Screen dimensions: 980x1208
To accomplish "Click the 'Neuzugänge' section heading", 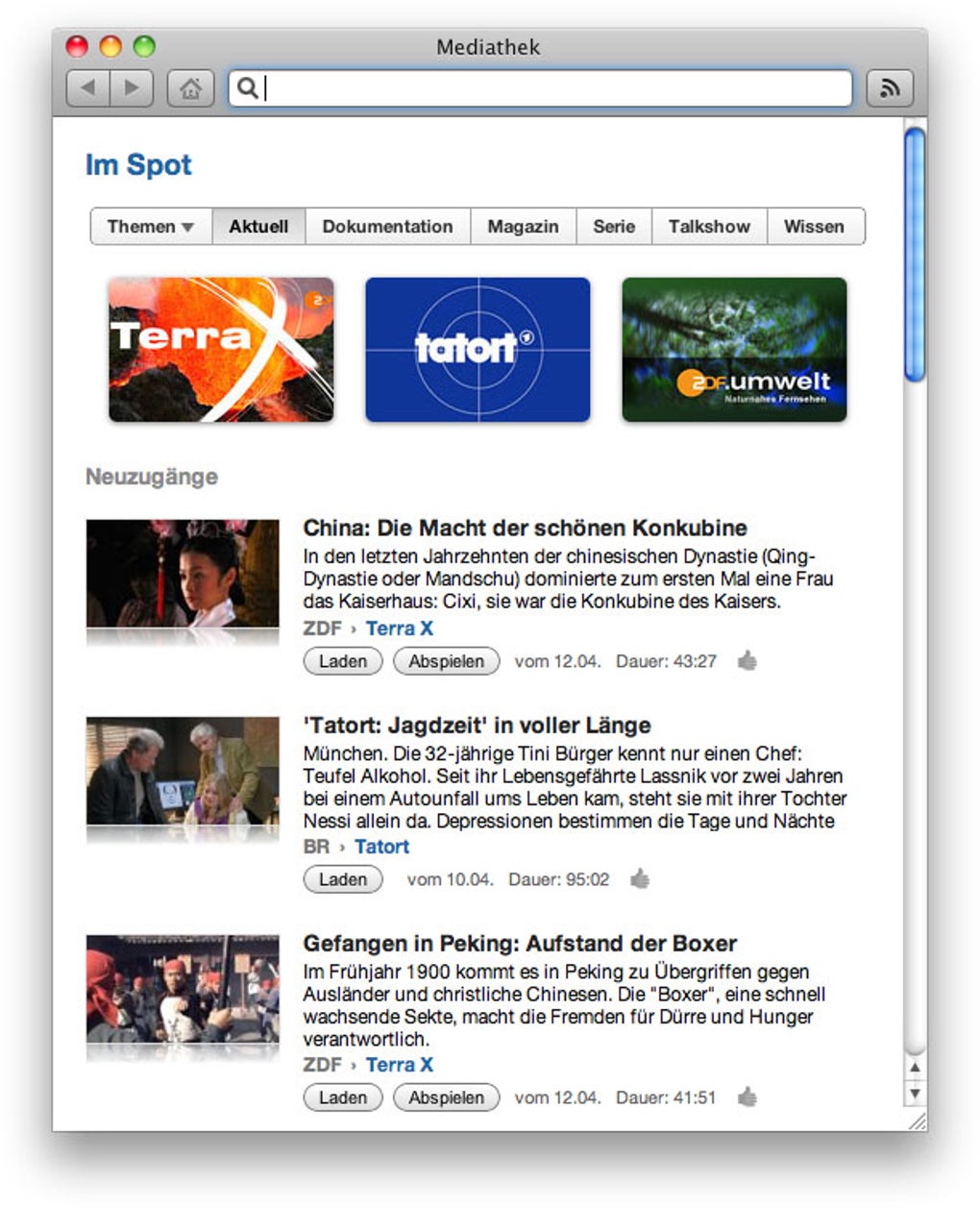I will tap(152, 477).
